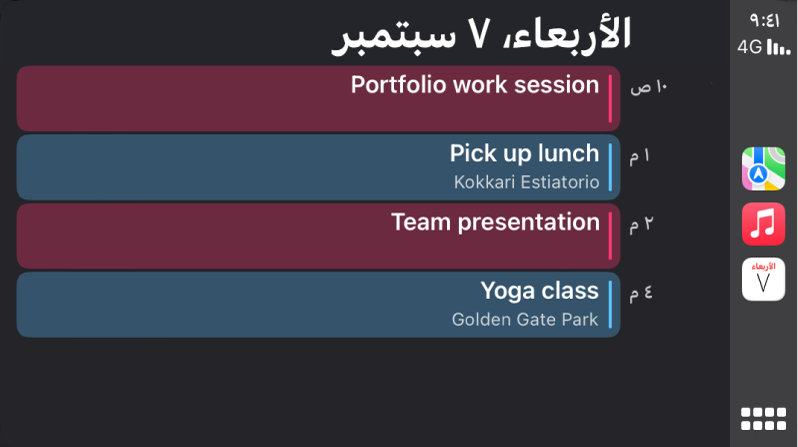Click the ١ م time label

pyautogui.click(x=639, y=156)
